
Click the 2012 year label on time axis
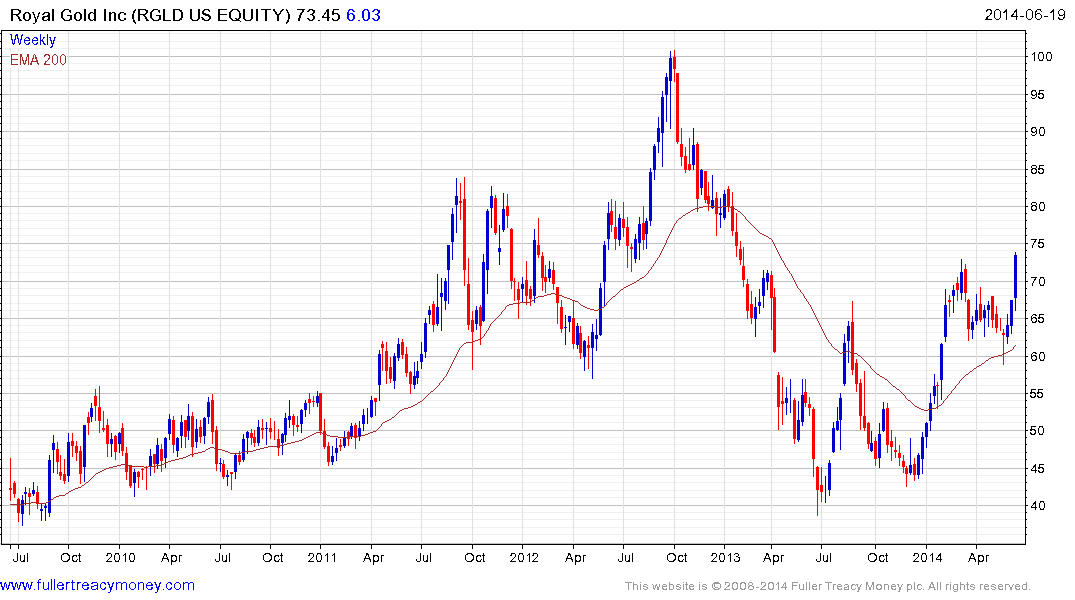[x=524, y=557]
